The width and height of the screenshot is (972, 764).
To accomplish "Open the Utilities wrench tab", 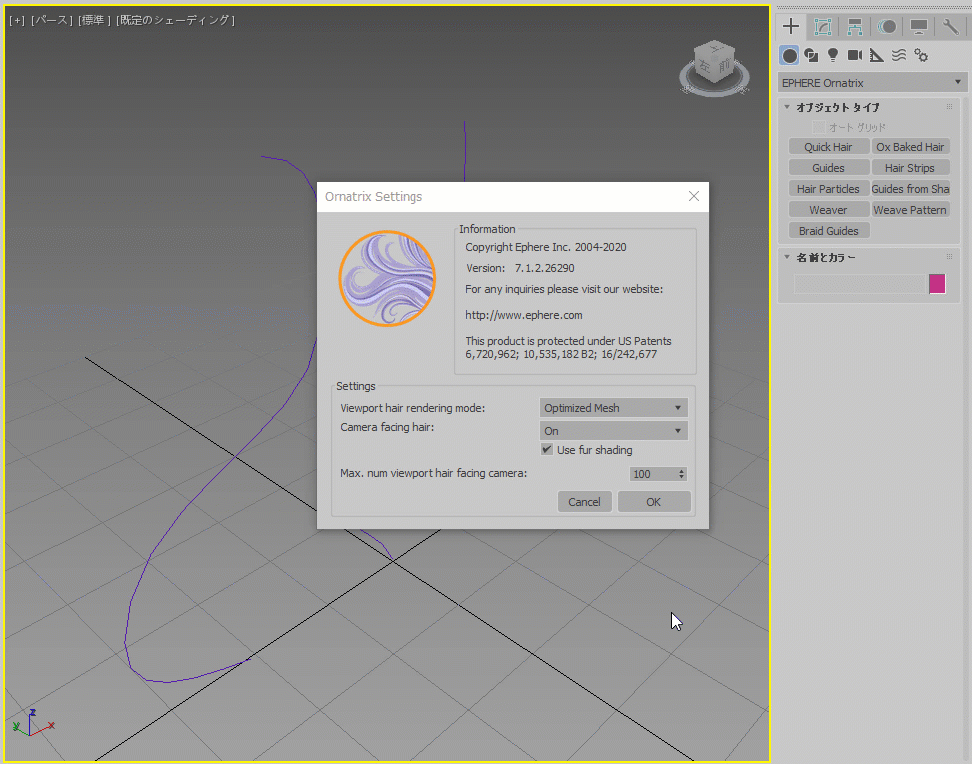I will (951, 27).
